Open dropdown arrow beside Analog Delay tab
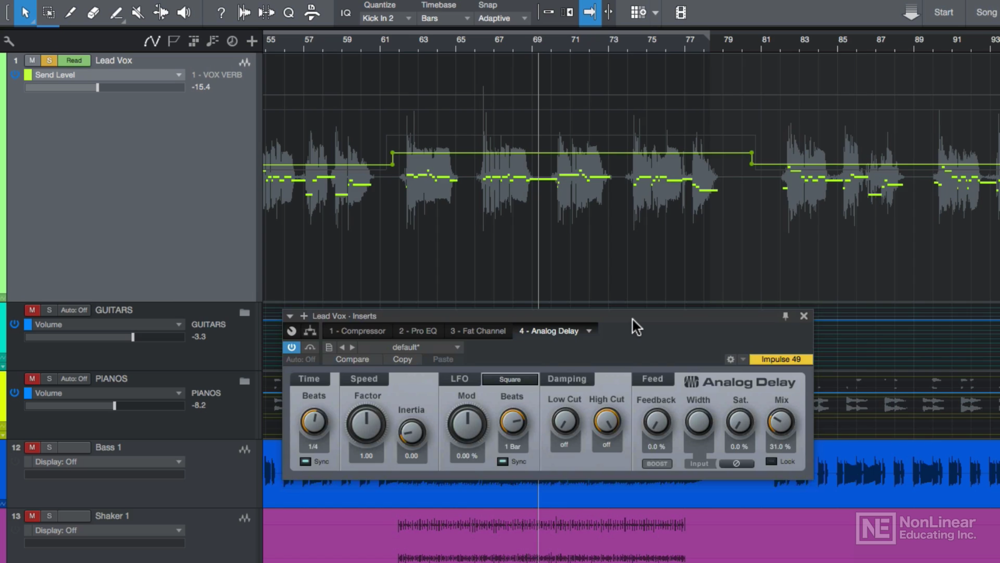This screenshot has width=1000, height=563. point(589,331)
